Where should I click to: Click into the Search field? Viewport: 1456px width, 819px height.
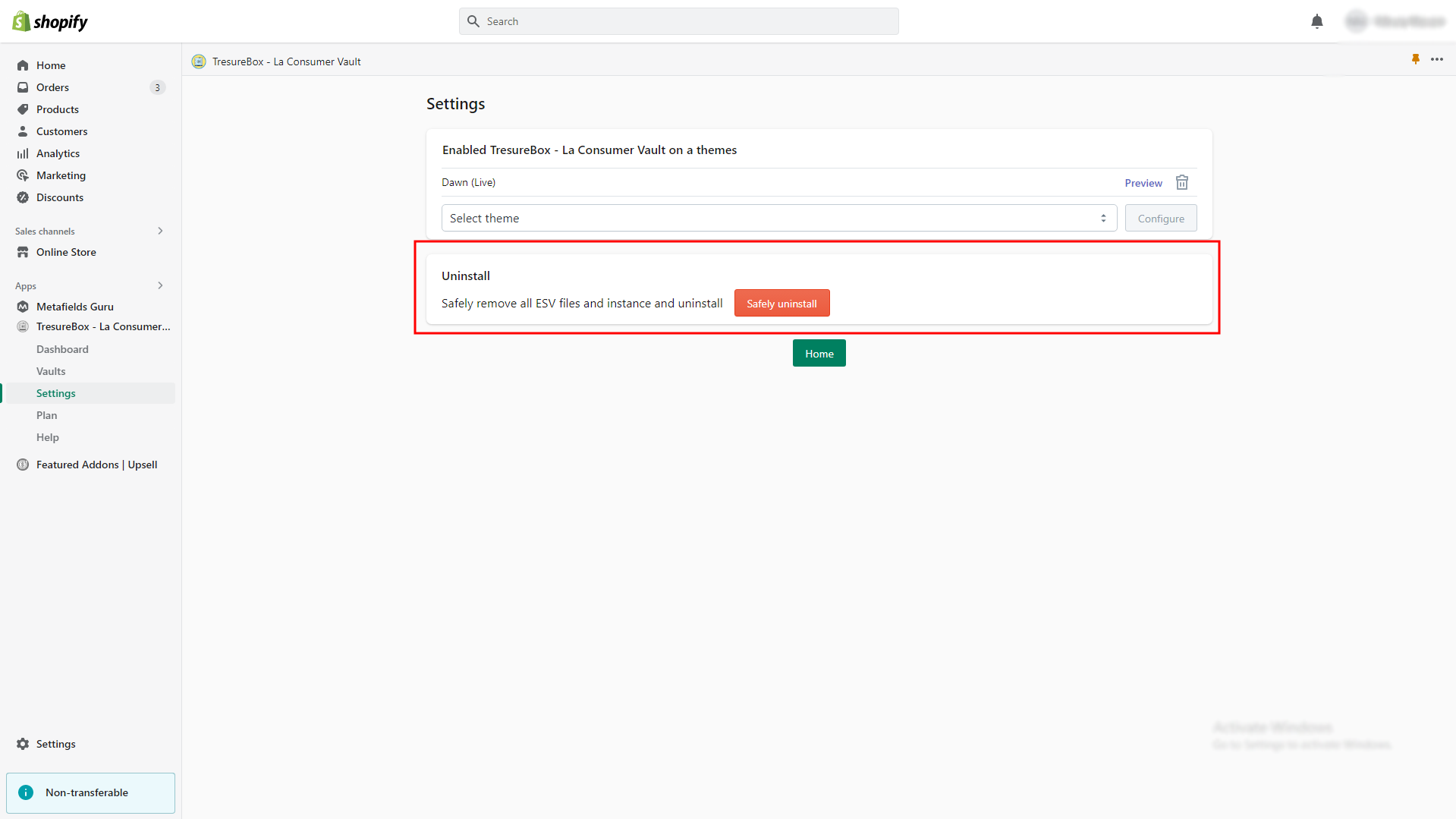click(679, 21)
